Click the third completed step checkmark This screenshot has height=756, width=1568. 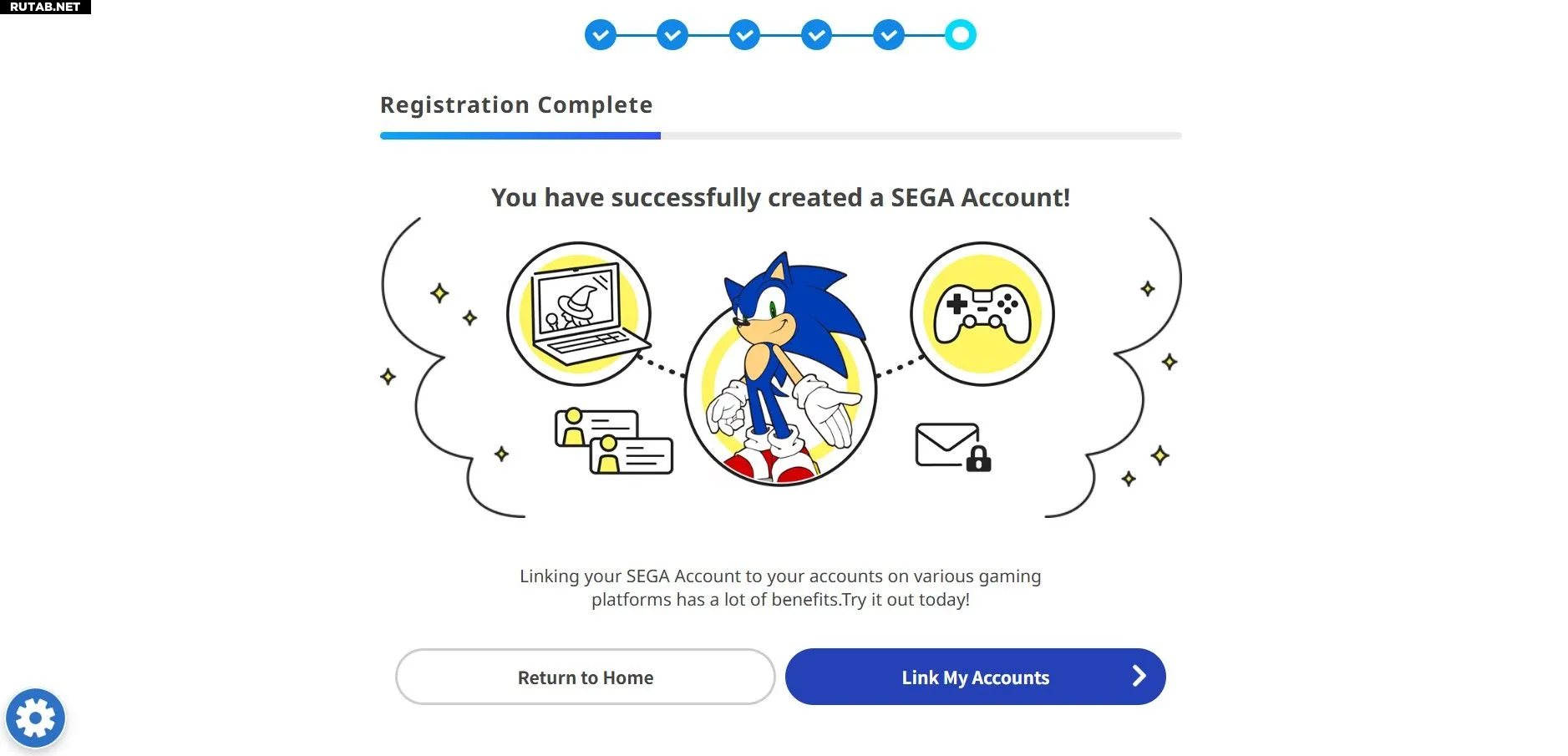click(x=744, y=35)
